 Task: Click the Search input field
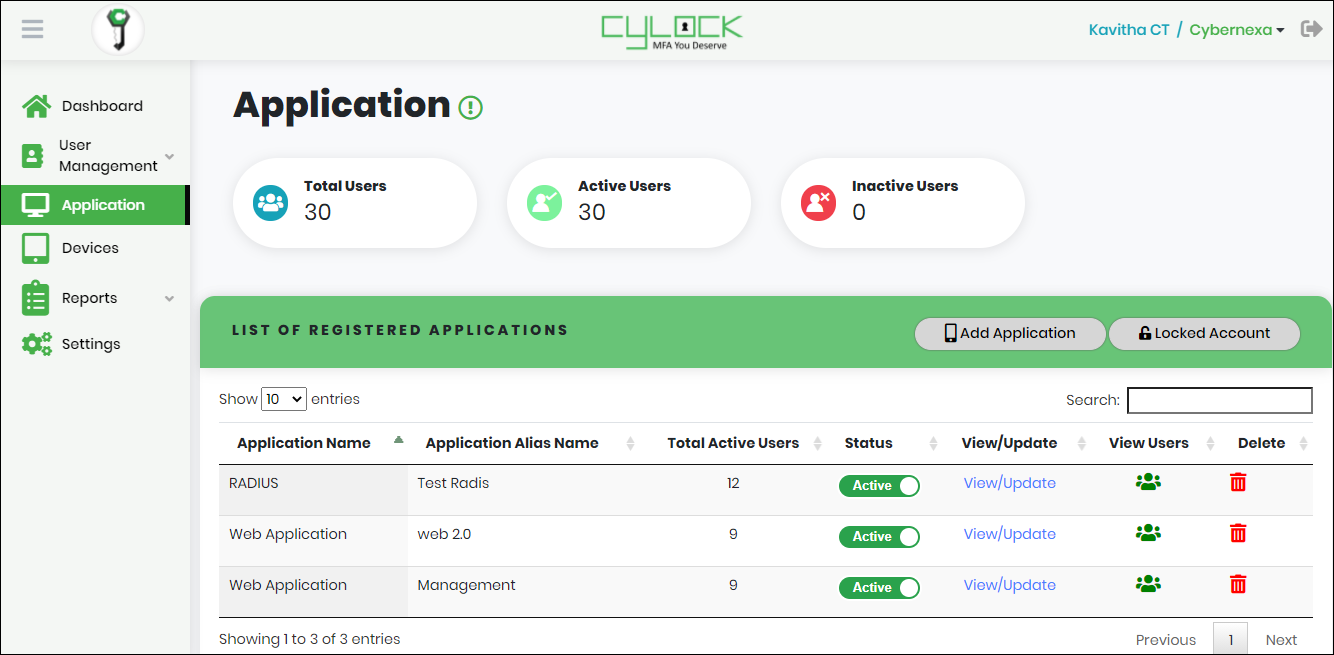1219,400
